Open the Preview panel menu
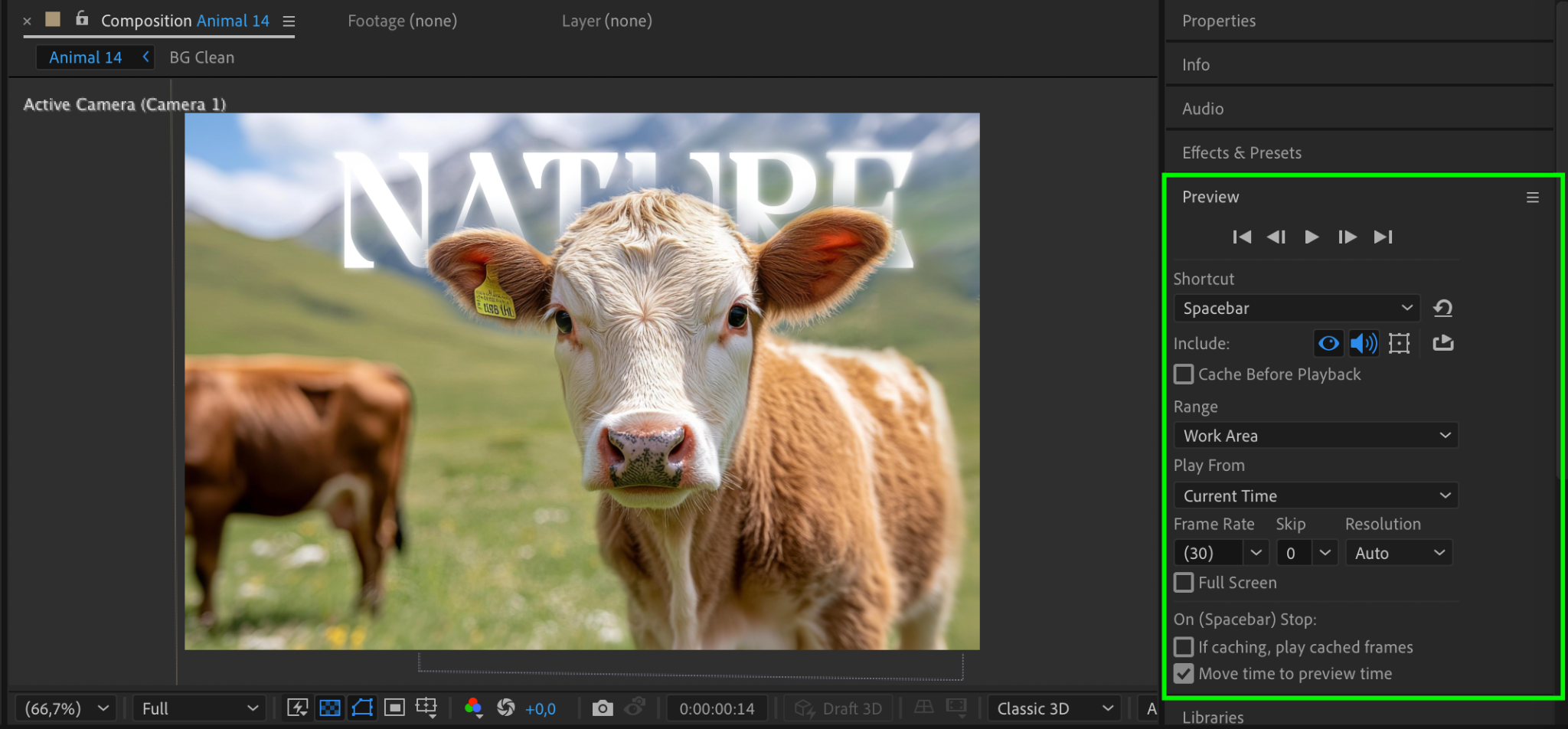The height and width of the screenshot is (729, 1568). coord(1532,198)
